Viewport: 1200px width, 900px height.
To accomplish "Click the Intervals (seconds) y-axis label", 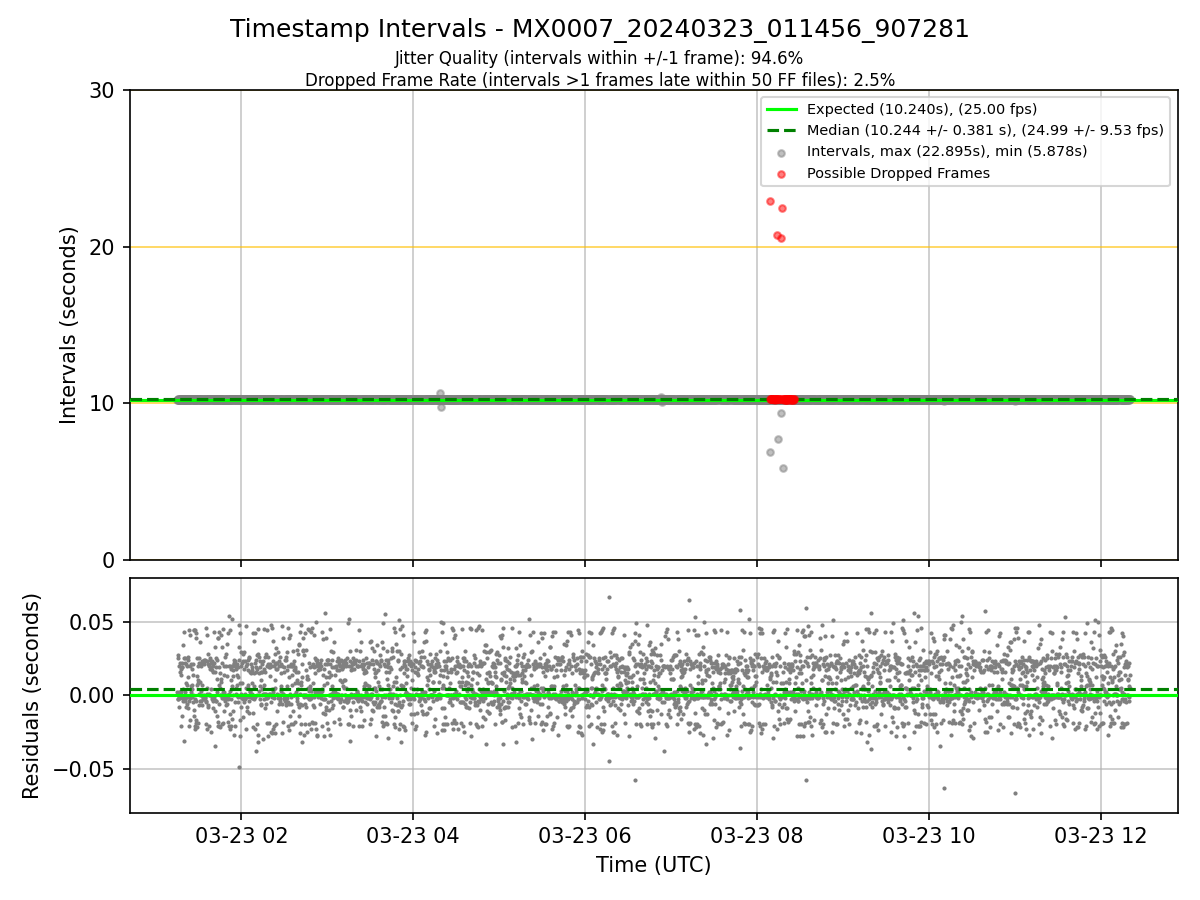I will [69, 325].
